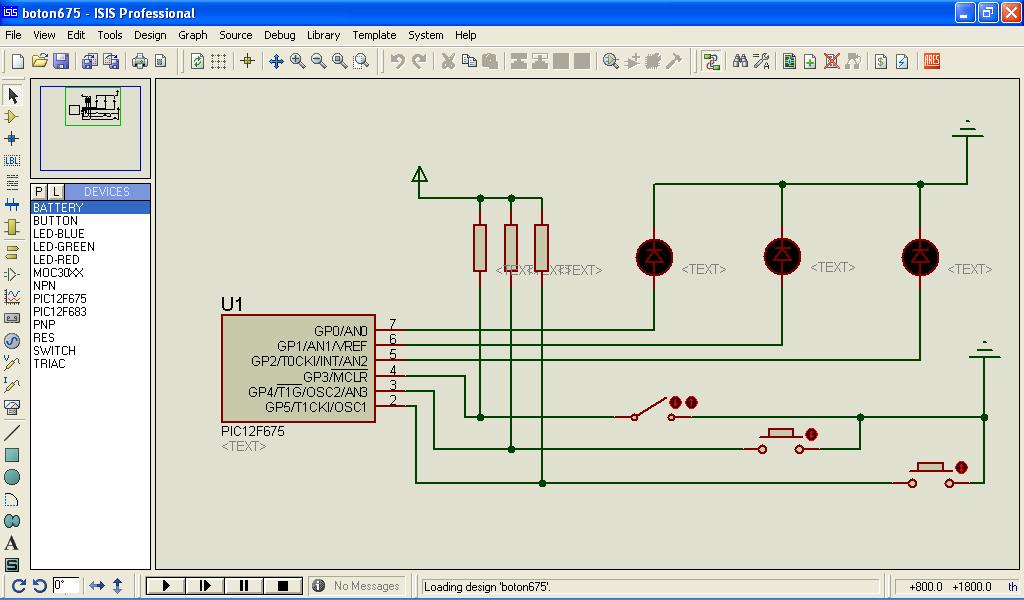Image resolution: width=1024 pixels, height=600 pixels.
Task: Zoom to view entire sheet
Action: [339, 61]
